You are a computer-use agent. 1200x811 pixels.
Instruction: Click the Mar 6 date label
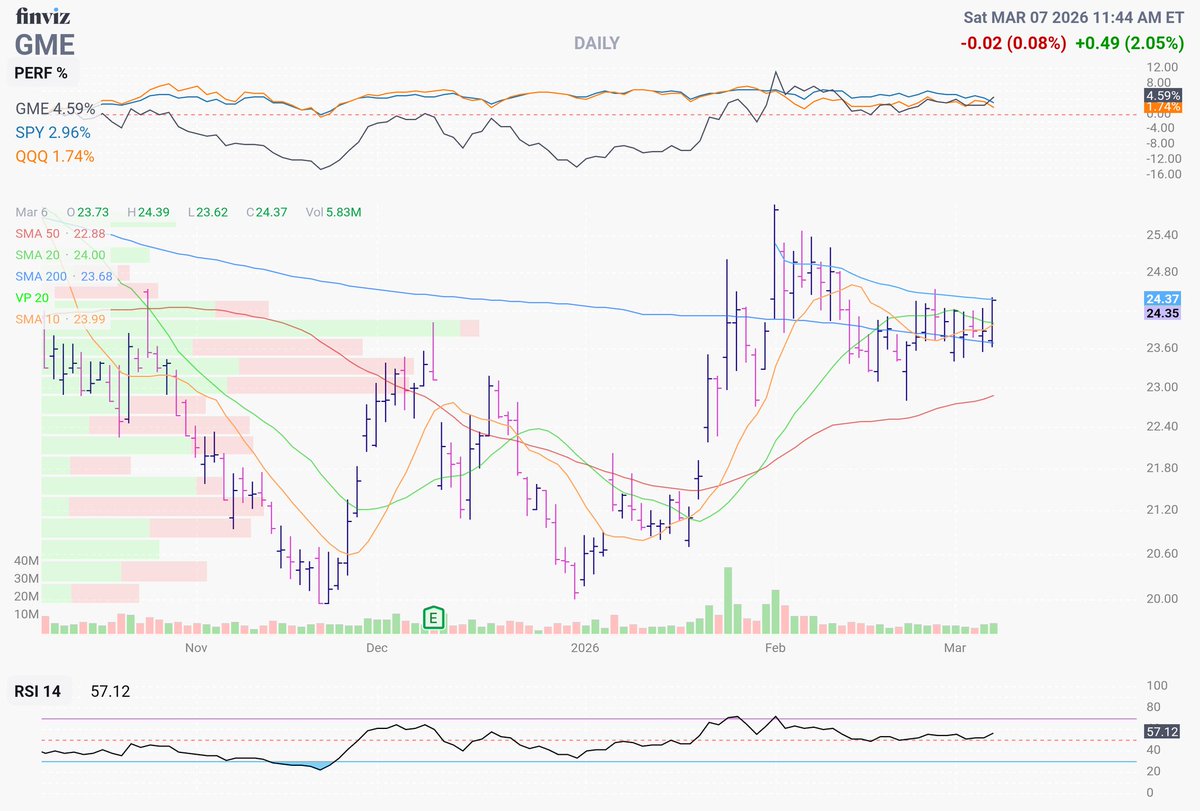(x=30, y=211)
